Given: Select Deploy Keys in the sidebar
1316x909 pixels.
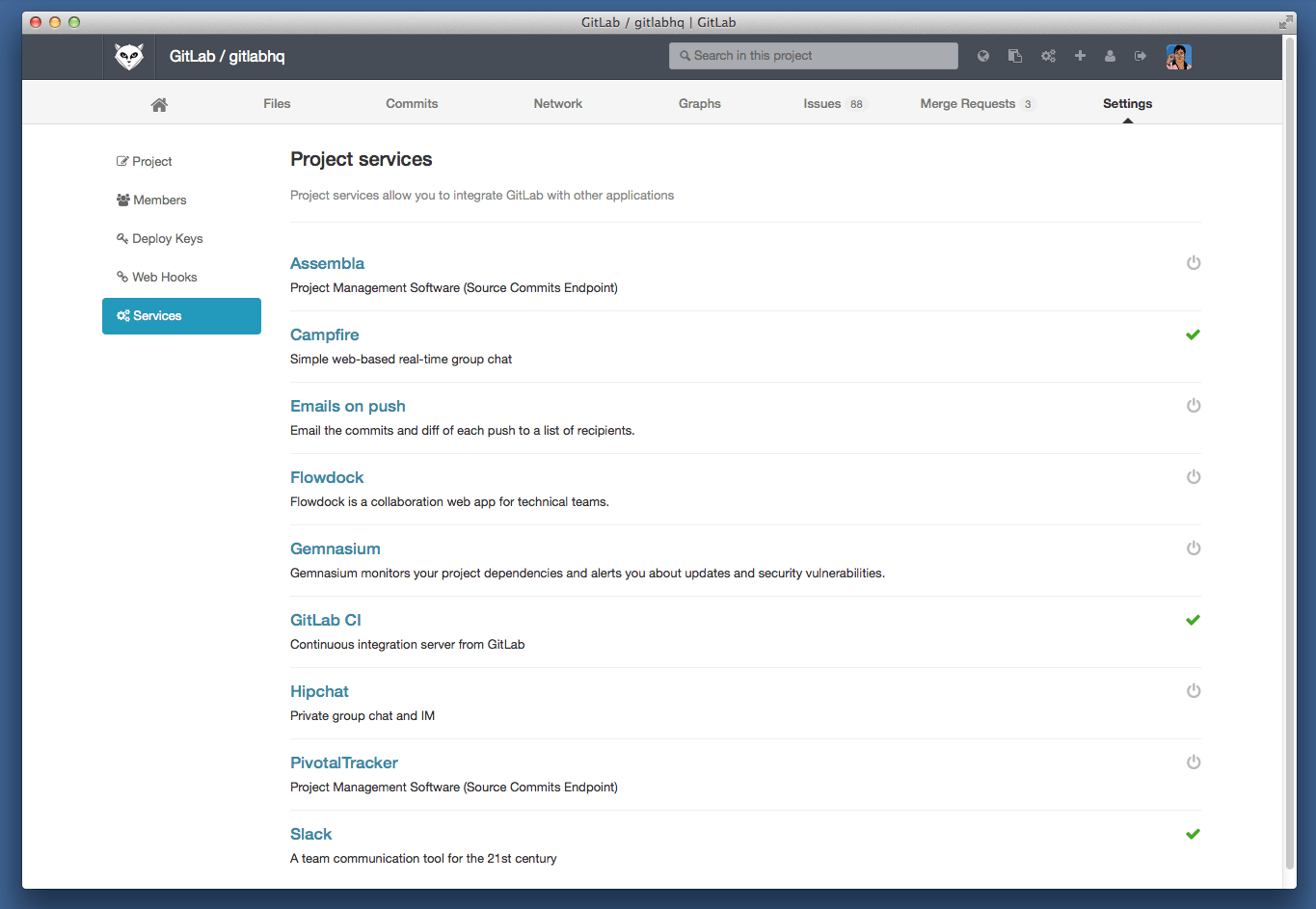Looking at the screenshot, I should pos(167,239).
